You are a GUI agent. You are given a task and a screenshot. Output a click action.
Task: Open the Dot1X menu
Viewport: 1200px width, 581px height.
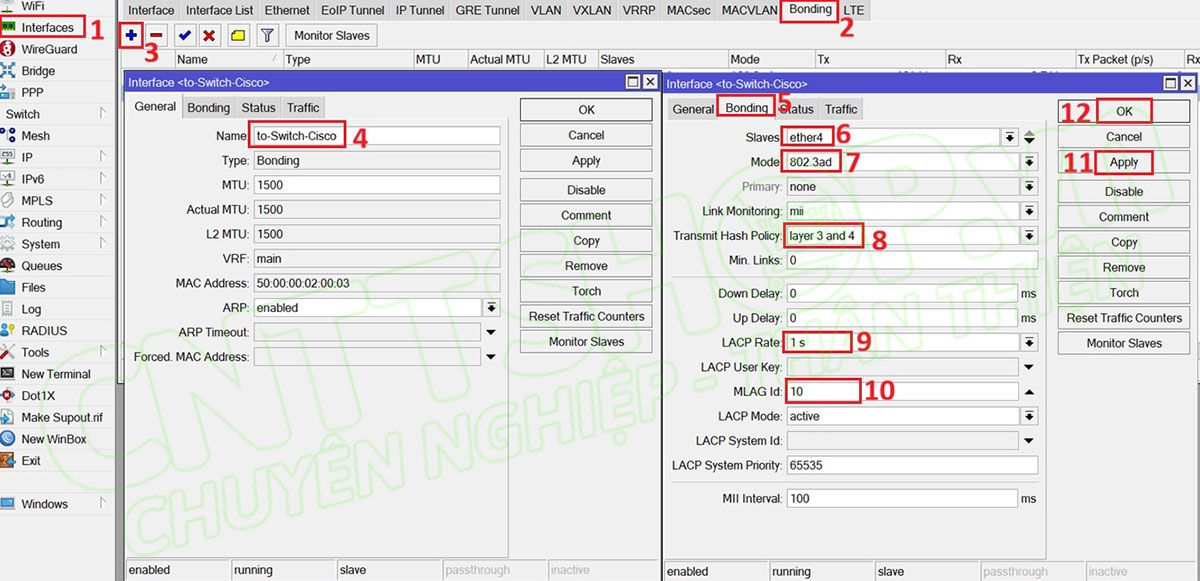point(38,396)
